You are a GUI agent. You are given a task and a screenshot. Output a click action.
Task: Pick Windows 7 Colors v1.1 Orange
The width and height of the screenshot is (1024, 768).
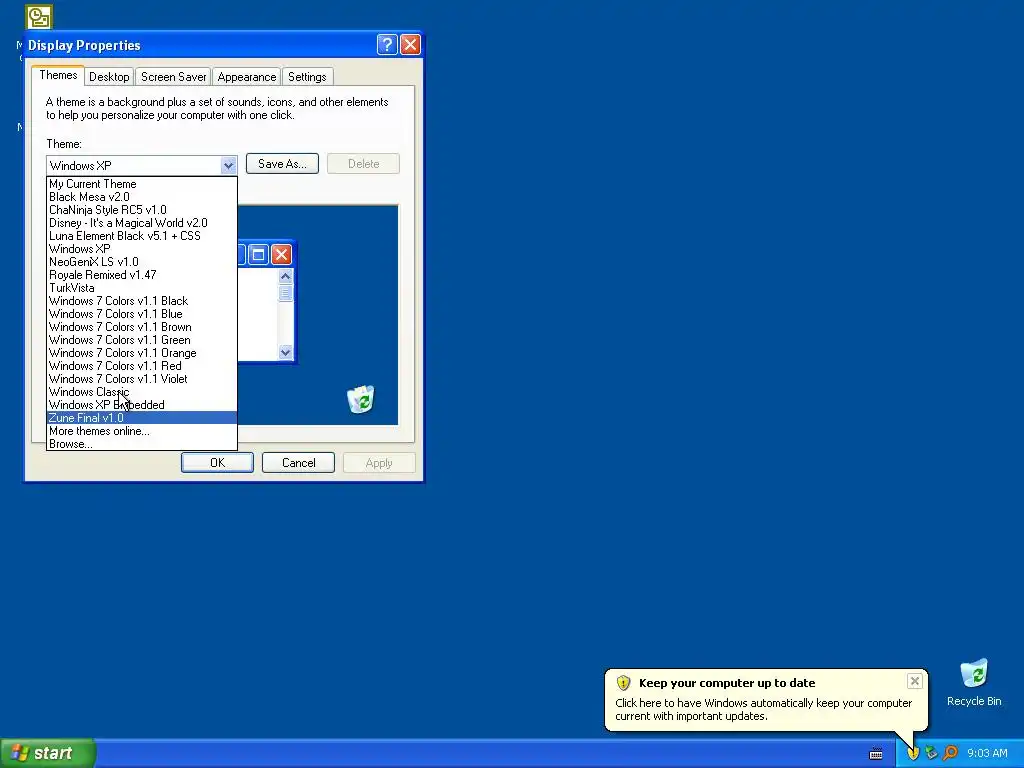click(142, 353)
